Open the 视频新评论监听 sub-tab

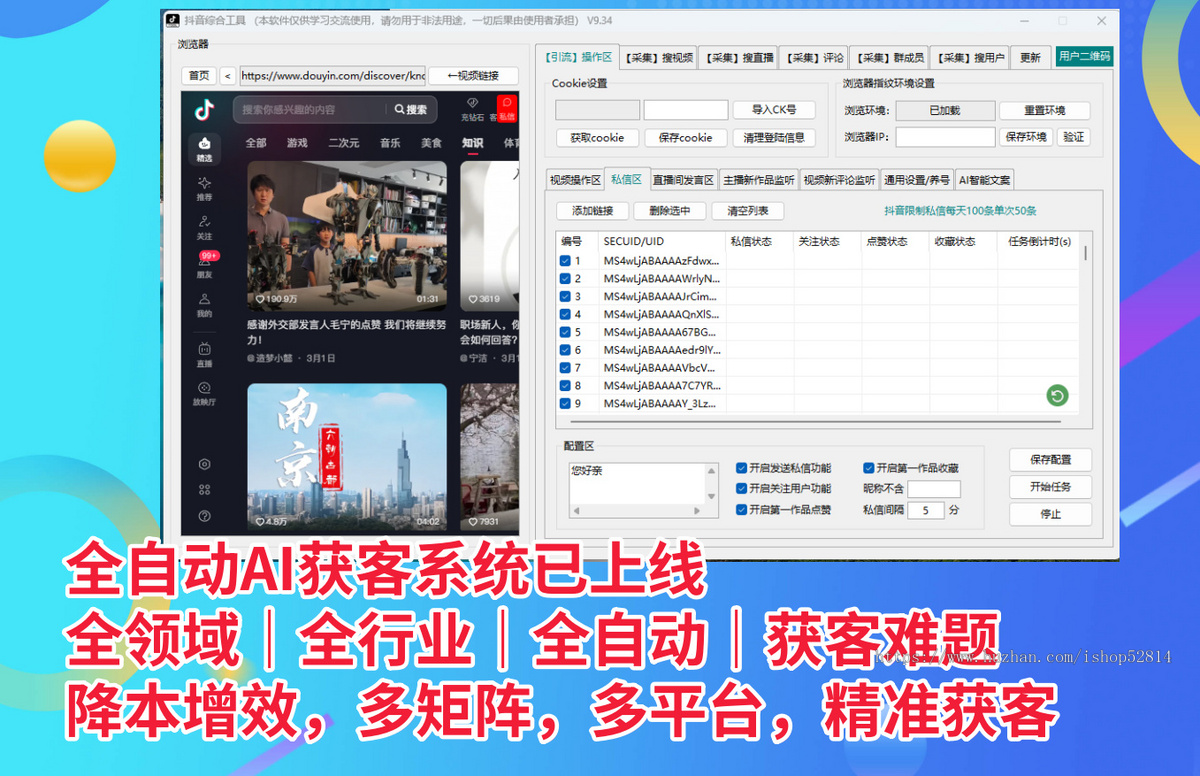(x=839, y=180)
